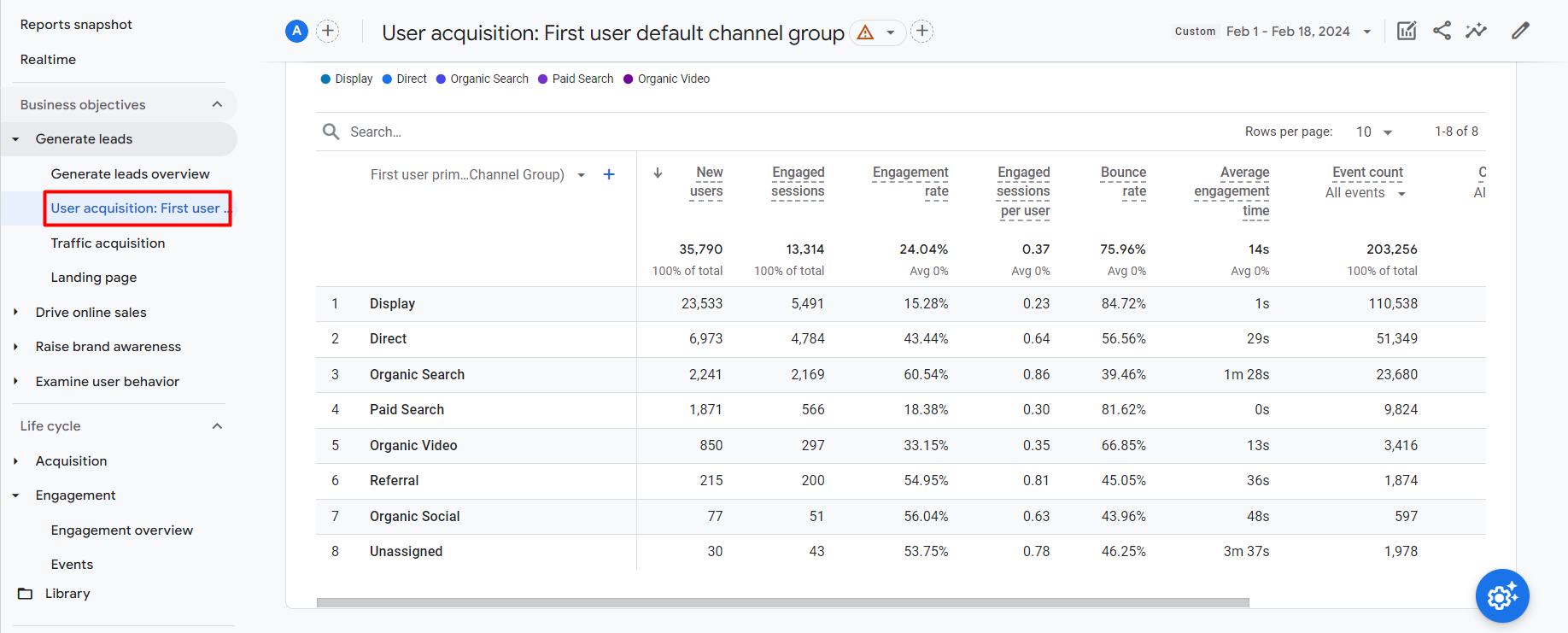Open the Events report
This screenshot has width=1568, height=633.
[72, 565]
